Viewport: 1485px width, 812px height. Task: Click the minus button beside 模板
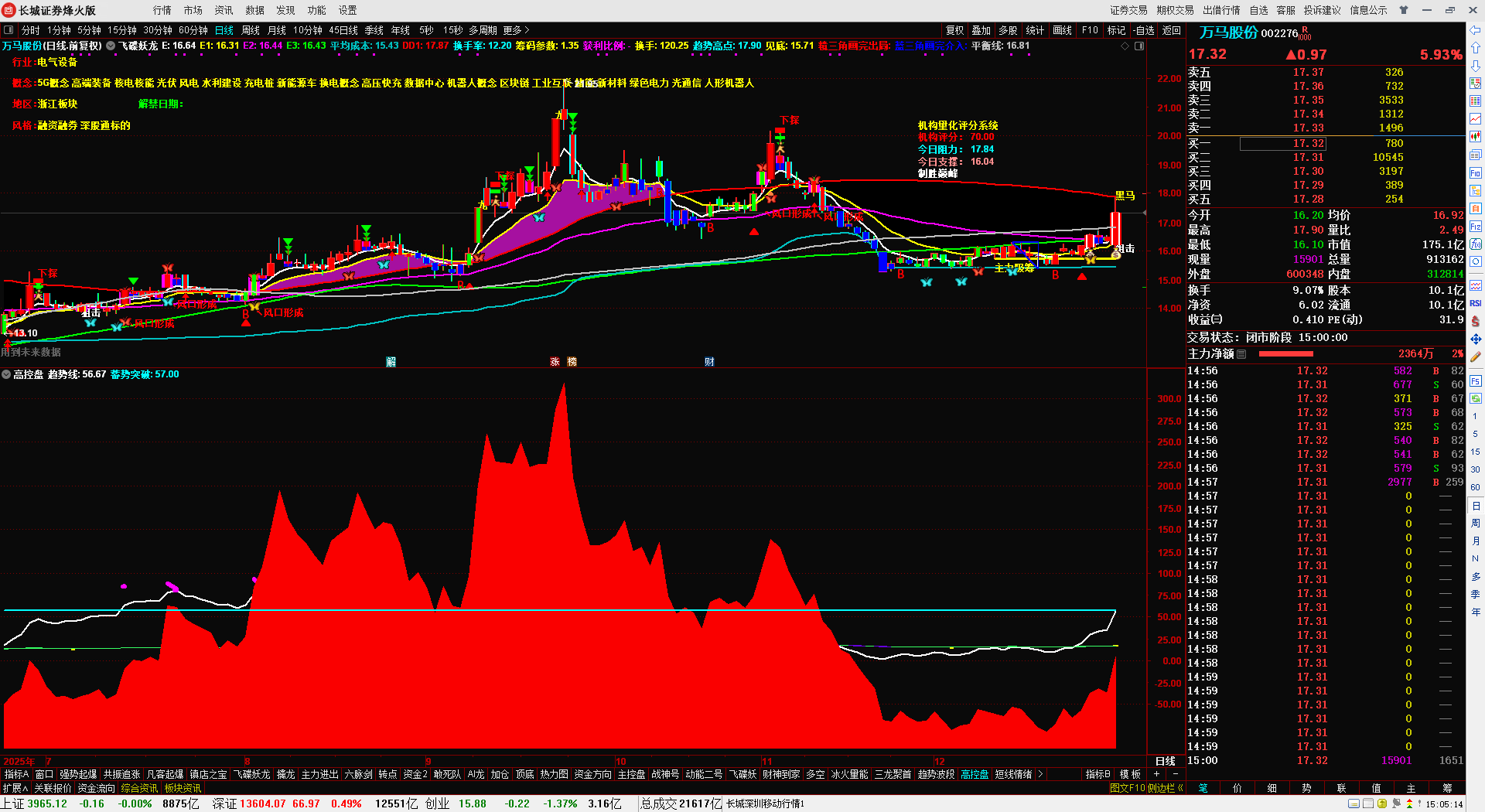point(1176,774)
